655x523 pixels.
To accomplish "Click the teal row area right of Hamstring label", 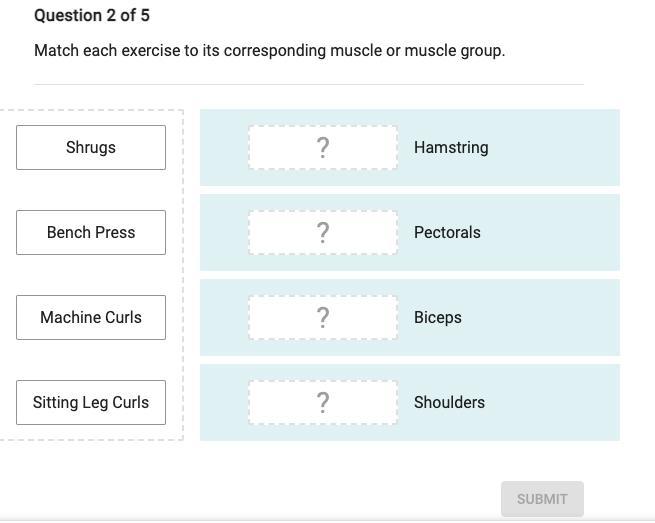I will click(x=560, y=147).
